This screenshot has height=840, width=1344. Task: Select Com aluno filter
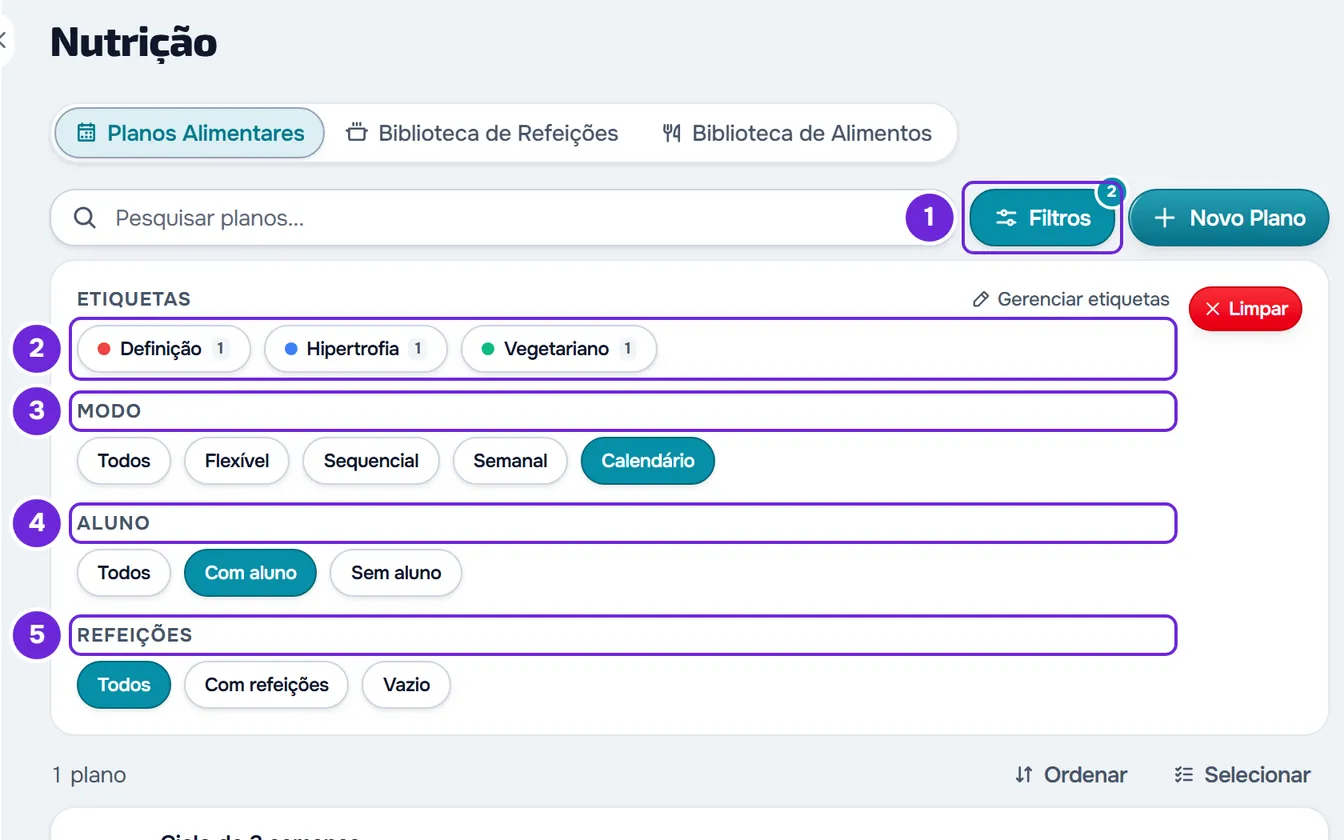click(x=251, y=573)
